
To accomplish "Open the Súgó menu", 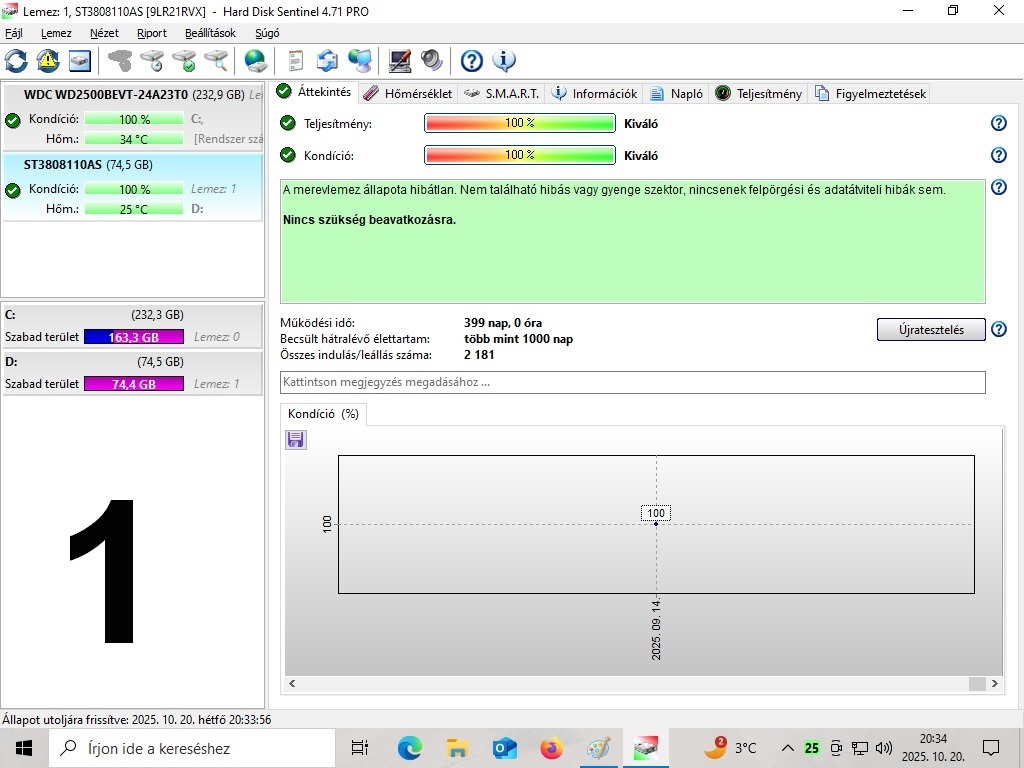I will [x=267, y=33].
